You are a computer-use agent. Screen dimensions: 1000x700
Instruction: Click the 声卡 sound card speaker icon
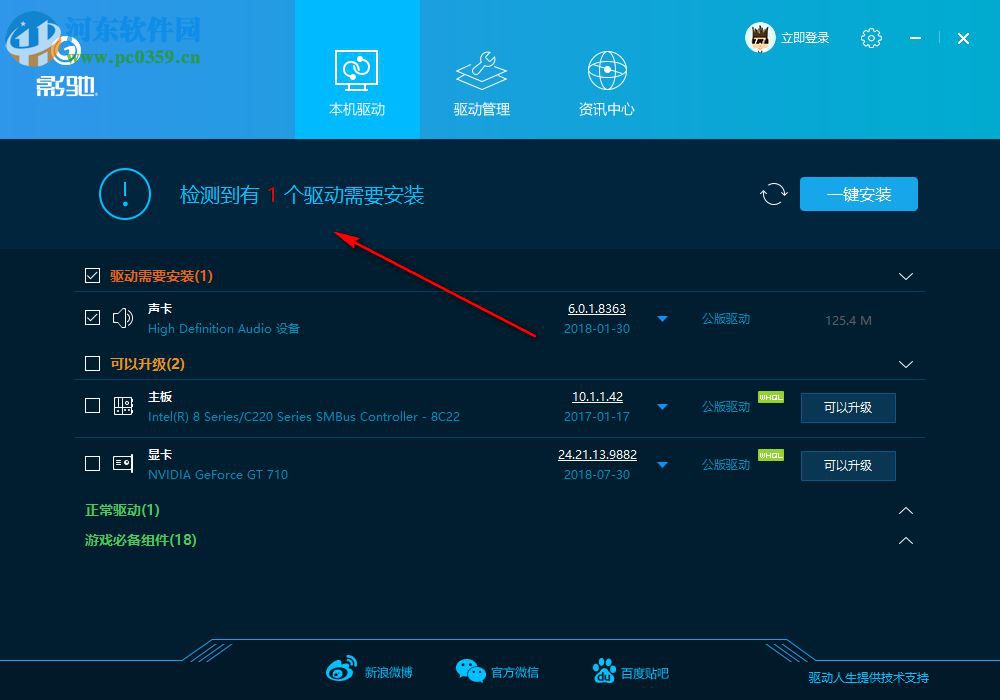(122, 318)
